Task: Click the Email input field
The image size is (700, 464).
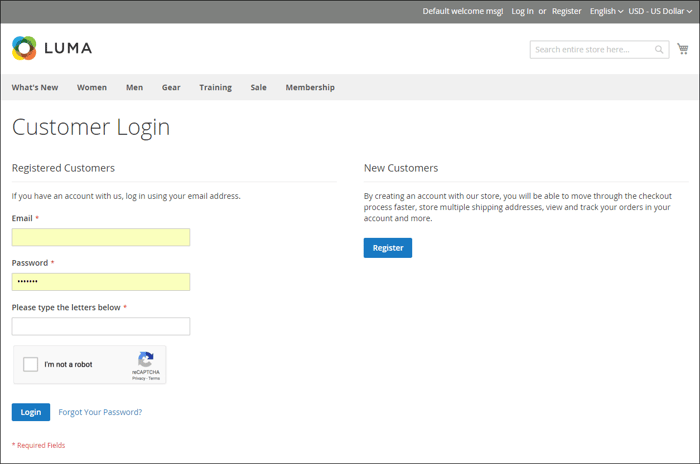Action: [x=101, y=237]
